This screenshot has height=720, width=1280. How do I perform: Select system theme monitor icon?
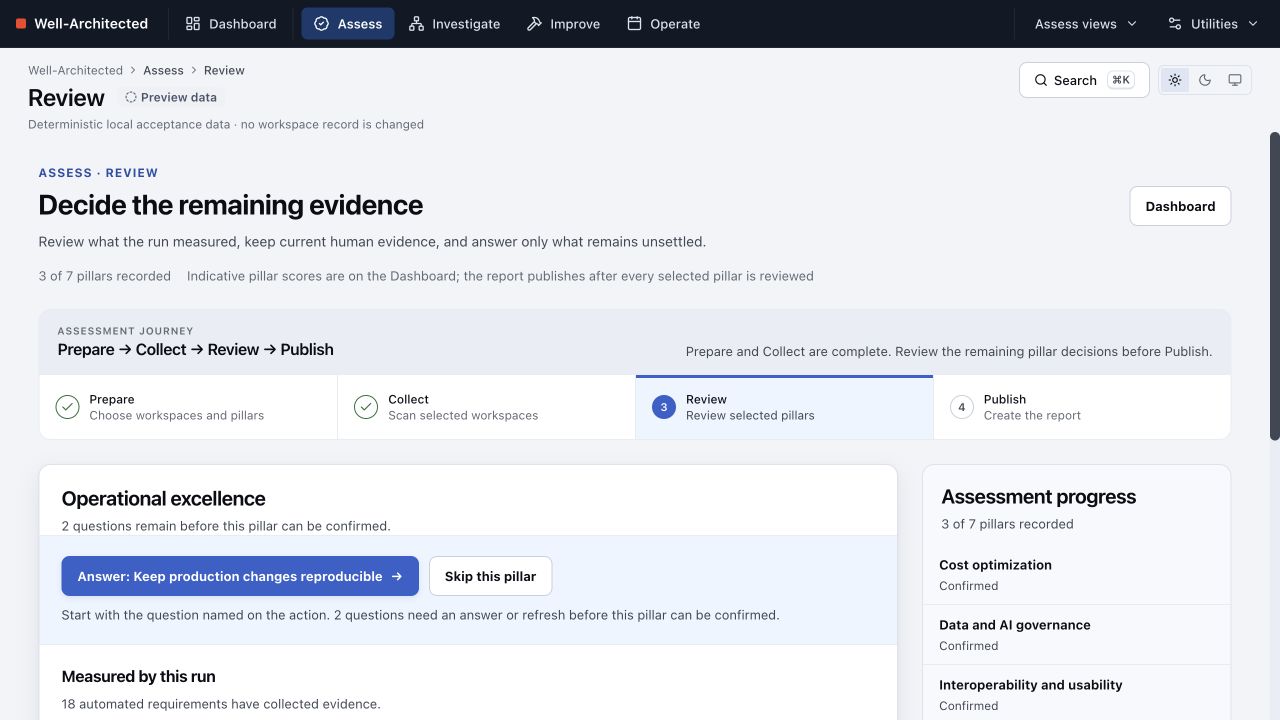(x=1235, y=80)
